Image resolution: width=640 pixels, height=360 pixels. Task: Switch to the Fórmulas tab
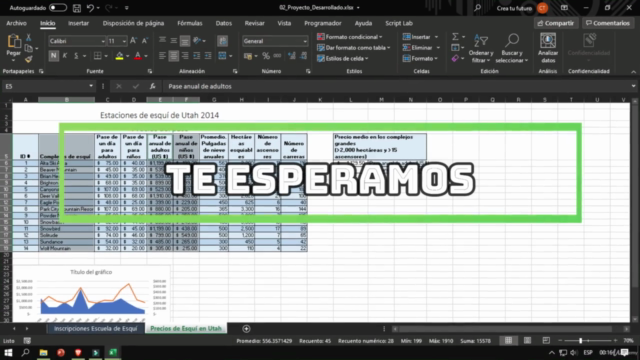coord(189,23)
